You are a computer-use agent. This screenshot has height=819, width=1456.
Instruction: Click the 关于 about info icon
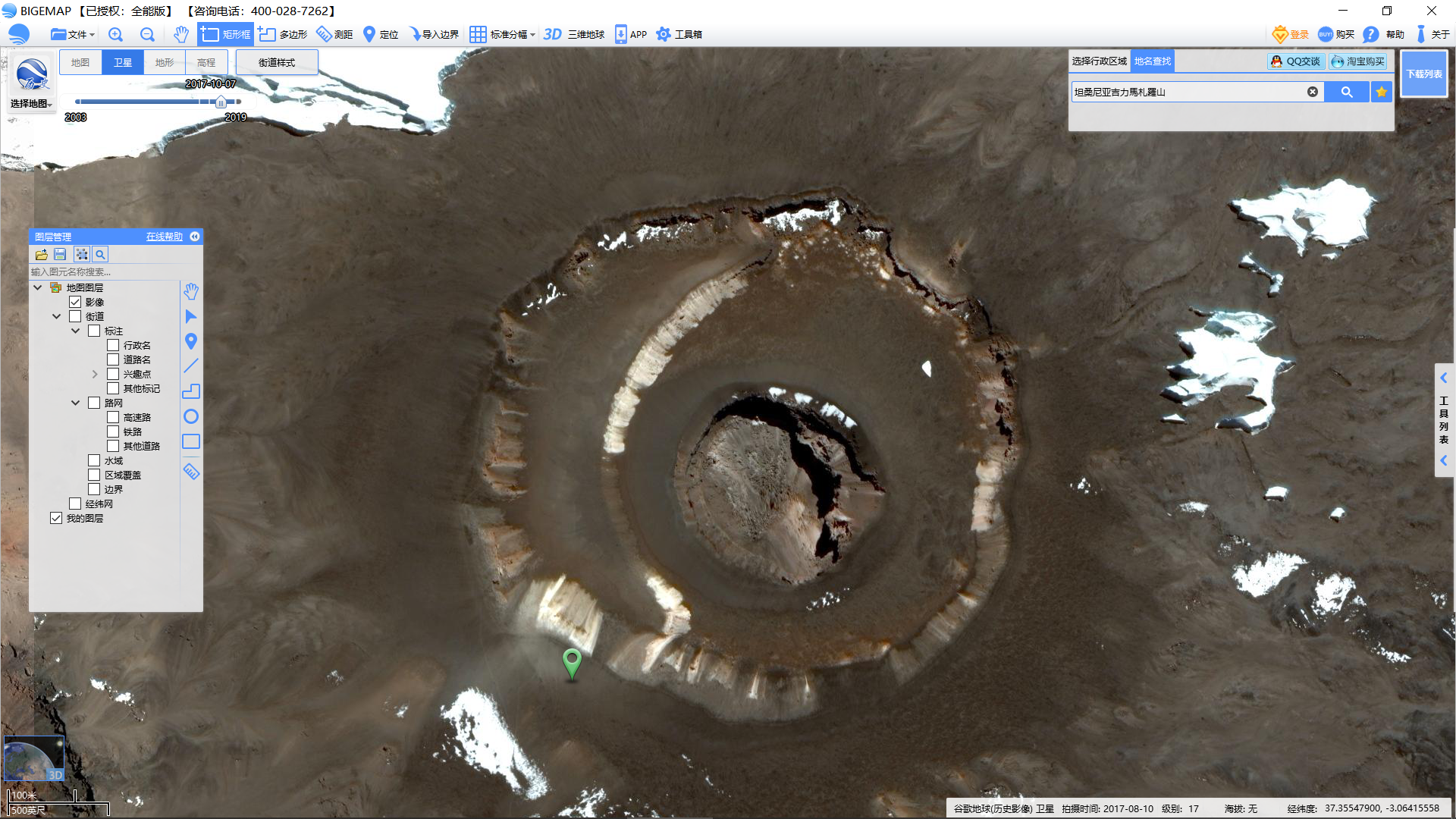(x=1421, y=34)
